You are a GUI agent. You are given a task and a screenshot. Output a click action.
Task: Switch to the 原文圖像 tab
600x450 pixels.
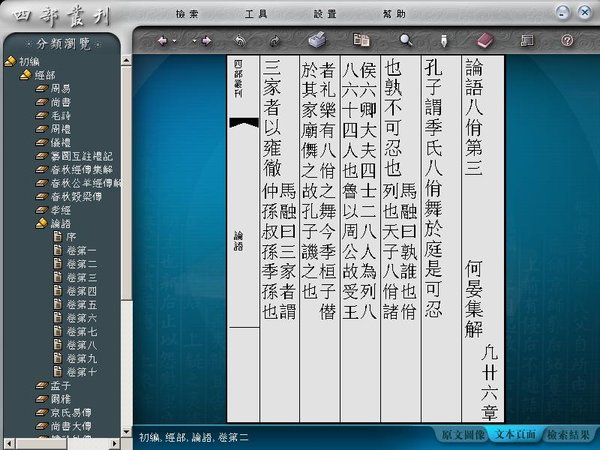click(x=463, y=435)
